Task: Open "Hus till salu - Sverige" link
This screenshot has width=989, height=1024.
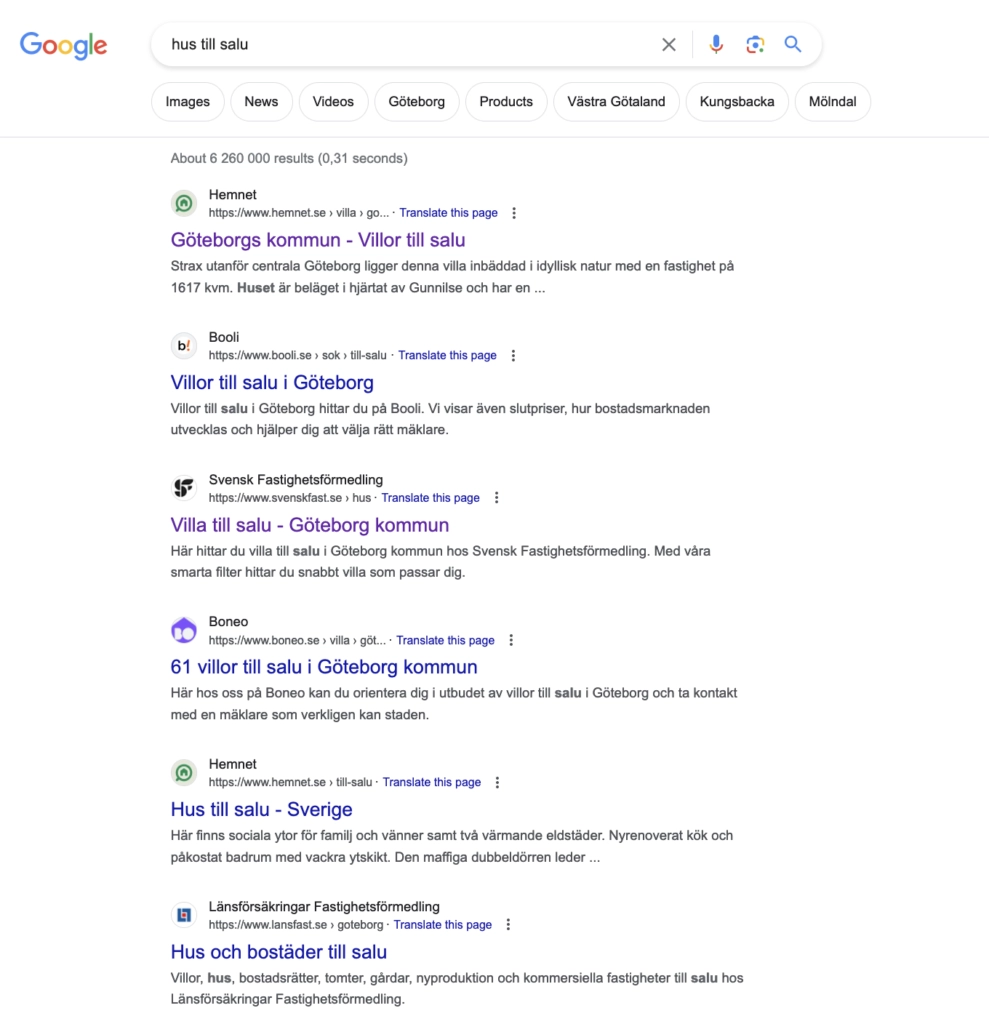Action: tap(261, 810)
